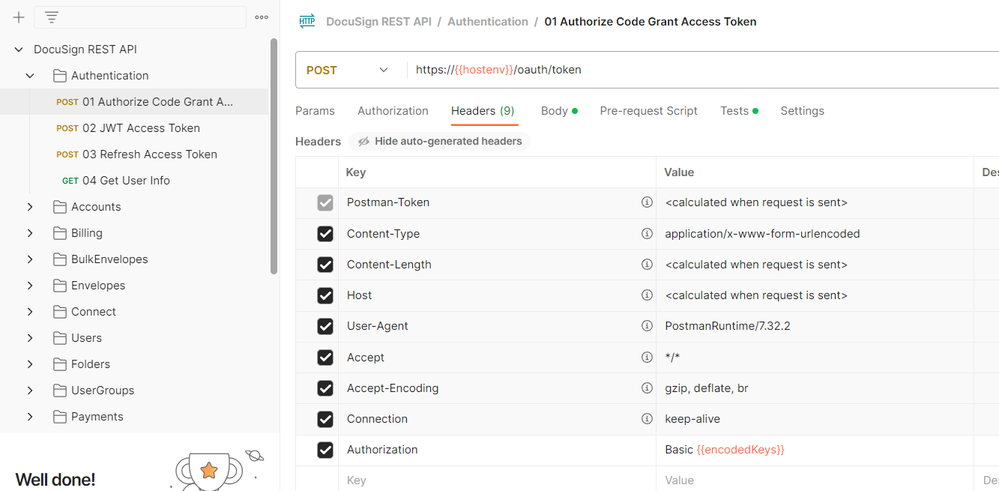Uncheck the Content-Type header checkbox

click(325, 234)
